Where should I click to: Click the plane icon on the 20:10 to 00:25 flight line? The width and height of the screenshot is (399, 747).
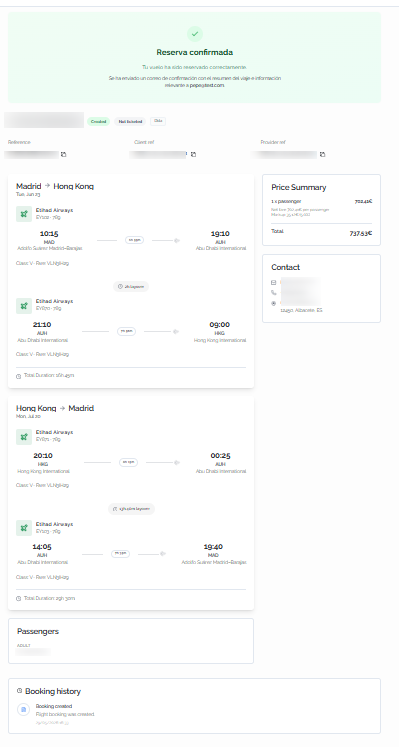[177, 463]
